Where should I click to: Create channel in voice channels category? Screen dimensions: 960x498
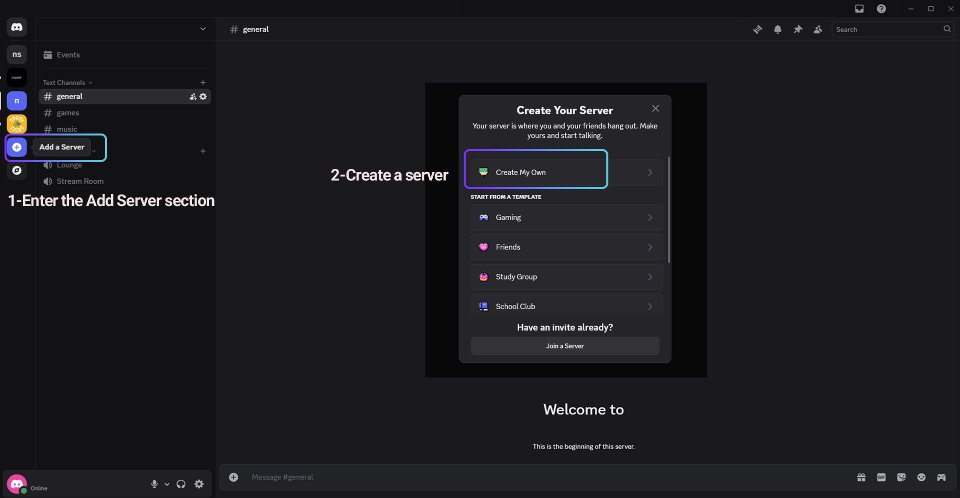point(203,151)
